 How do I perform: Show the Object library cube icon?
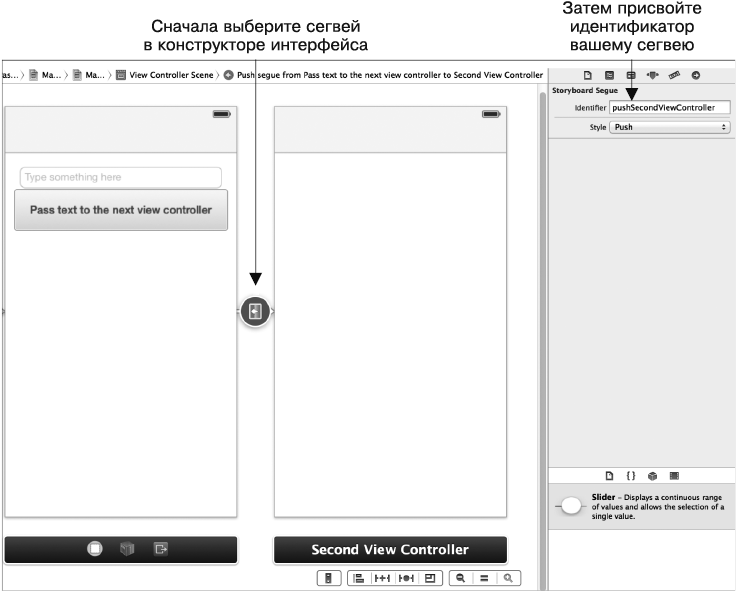(652, 475)
